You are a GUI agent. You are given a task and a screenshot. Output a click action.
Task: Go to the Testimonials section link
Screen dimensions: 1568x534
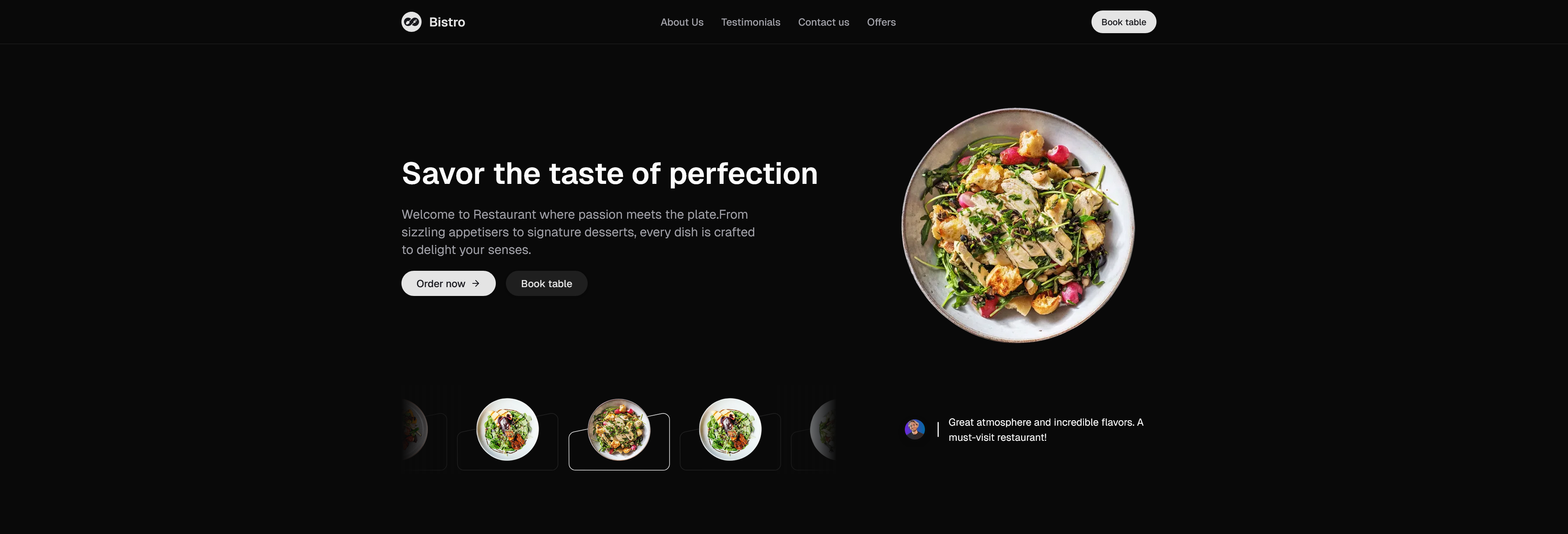point(750,22)
